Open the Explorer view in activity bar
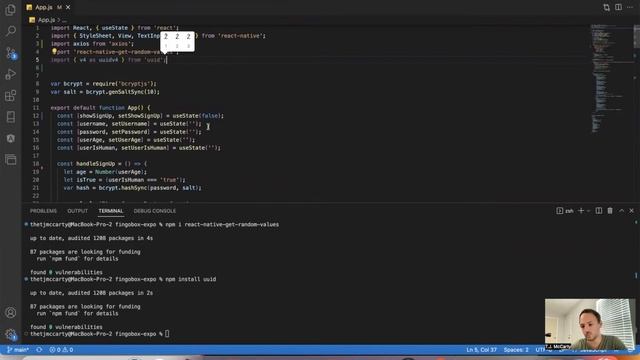The image size is (640, 360). pyautogui.click(x=11, y=9)
